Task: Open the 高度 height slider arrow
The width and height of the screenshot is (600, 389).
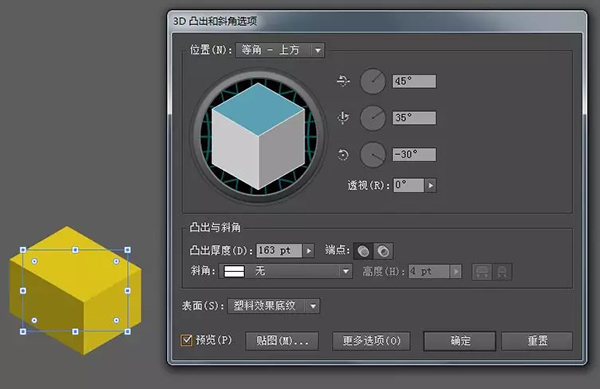Action: pos(455,272)
